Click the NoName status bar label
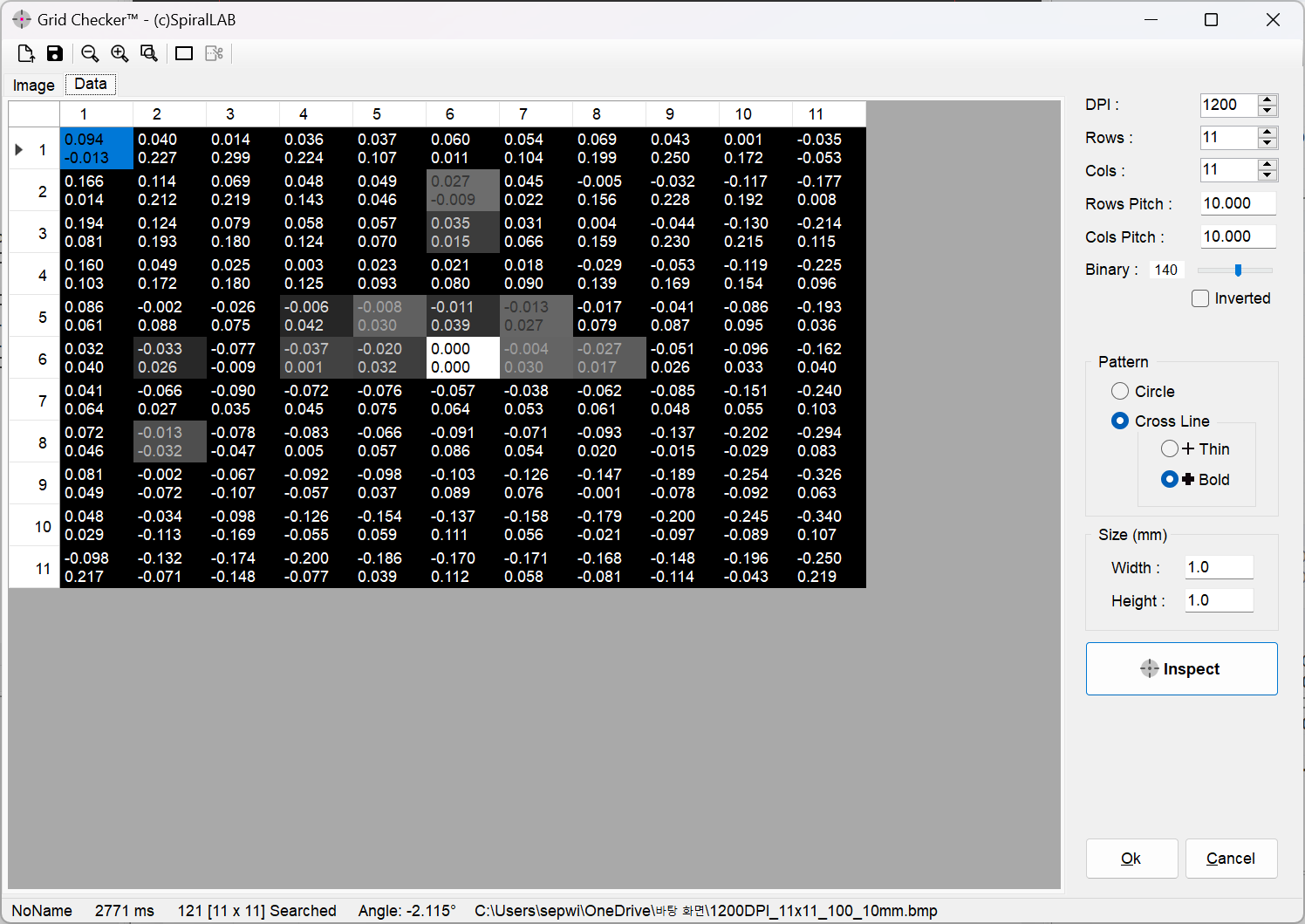The width and height of the screenshot is (1305, 924). tap(42, 911)
